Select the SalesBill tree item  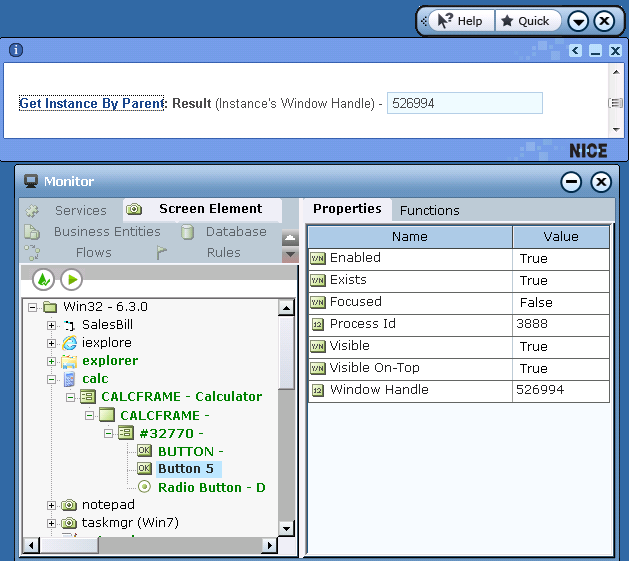[107, 325]
